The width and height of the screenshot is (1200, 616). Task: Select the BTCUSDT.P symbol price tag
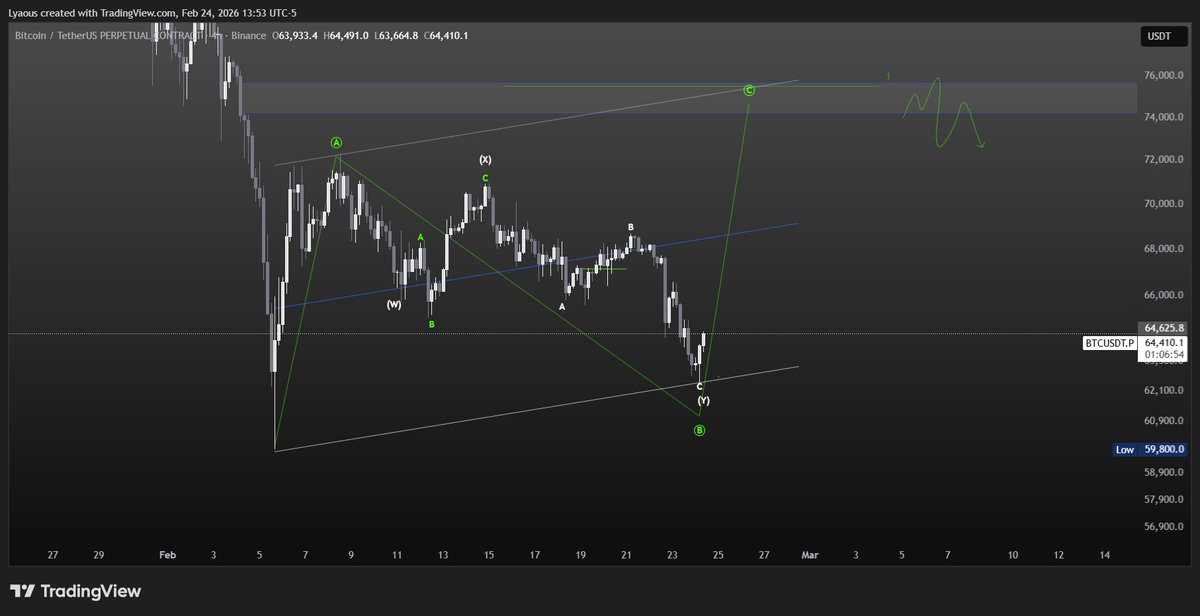[1111, 343]
